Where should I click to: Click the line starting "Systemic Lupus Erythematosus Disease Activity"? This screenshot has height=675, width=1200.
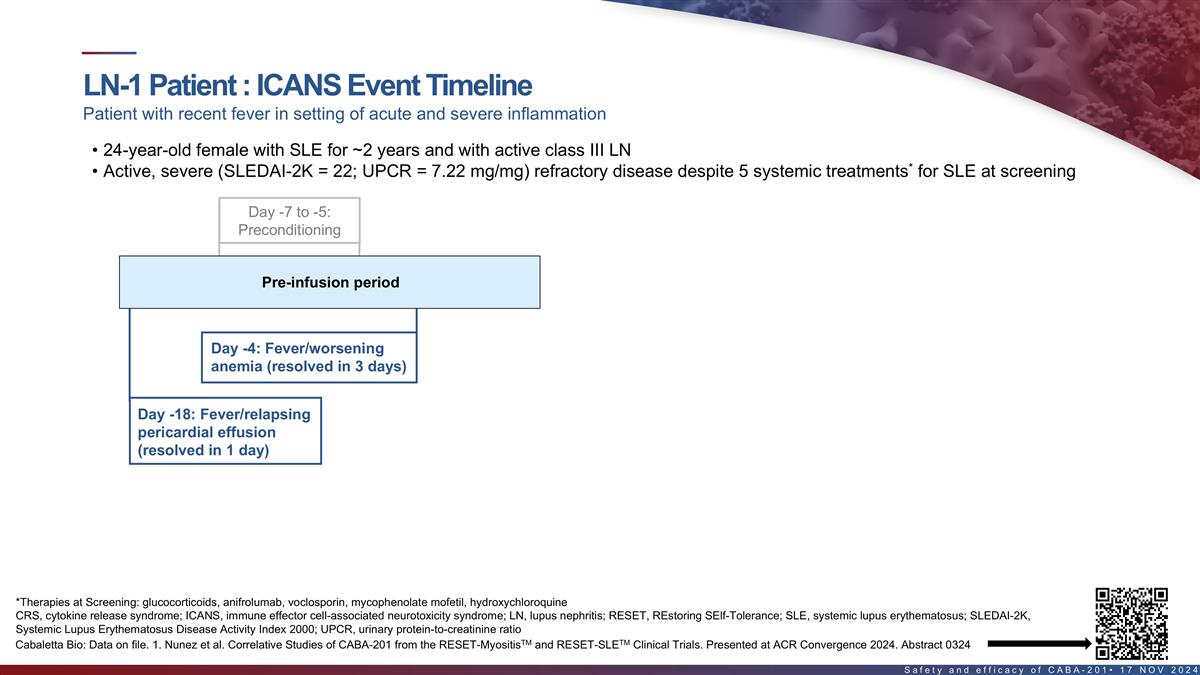[x=268, y=630]
